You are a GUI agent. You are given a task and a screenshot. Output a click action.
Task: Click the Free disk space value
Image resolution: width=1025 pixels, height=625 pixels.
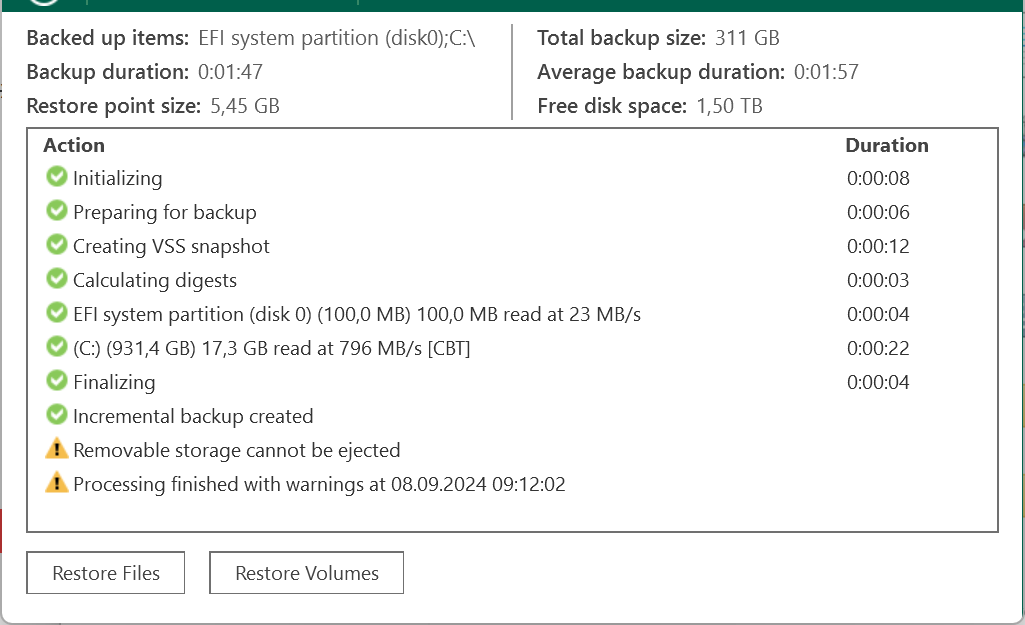click(x=729, y=105)
